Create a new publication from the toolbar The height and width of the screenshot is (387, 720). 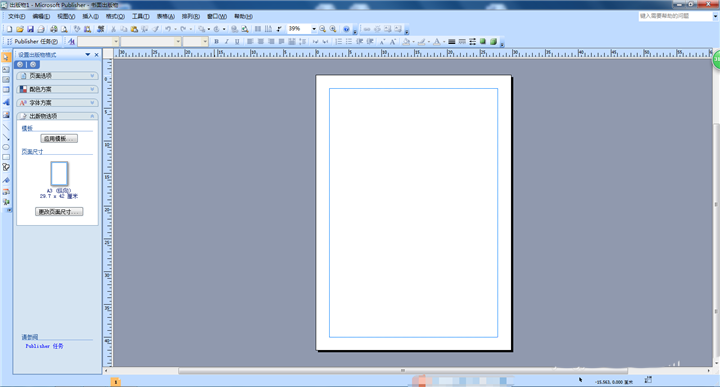(x=9, y=29)
